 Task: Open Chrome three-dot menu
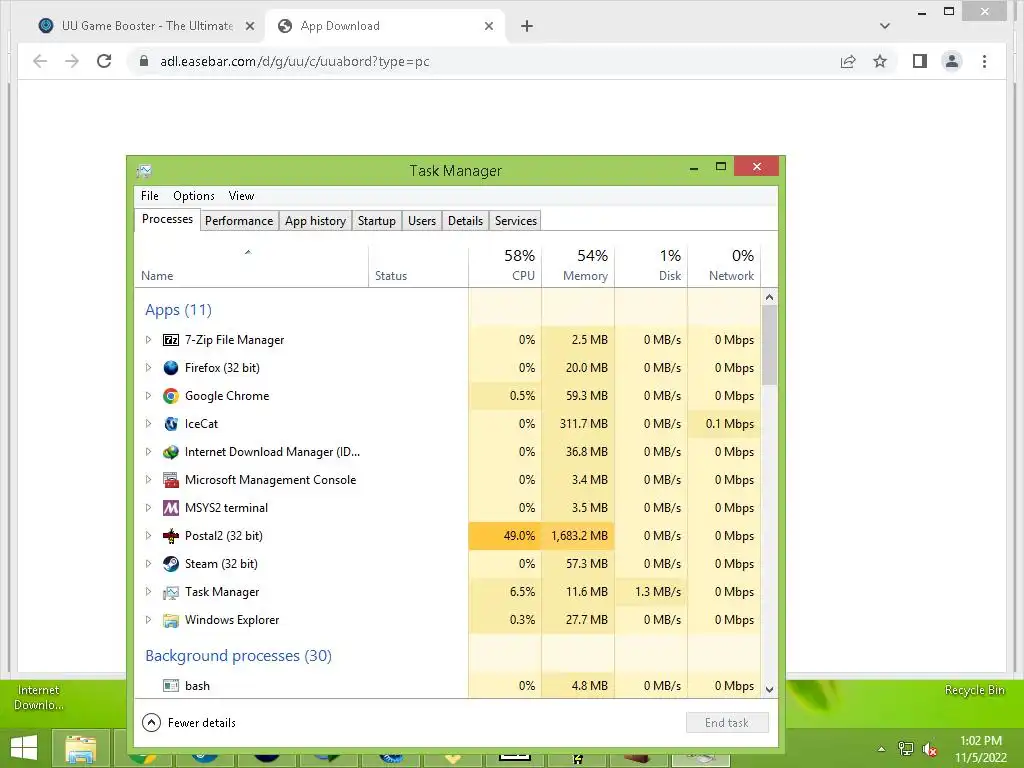[984, 61]
